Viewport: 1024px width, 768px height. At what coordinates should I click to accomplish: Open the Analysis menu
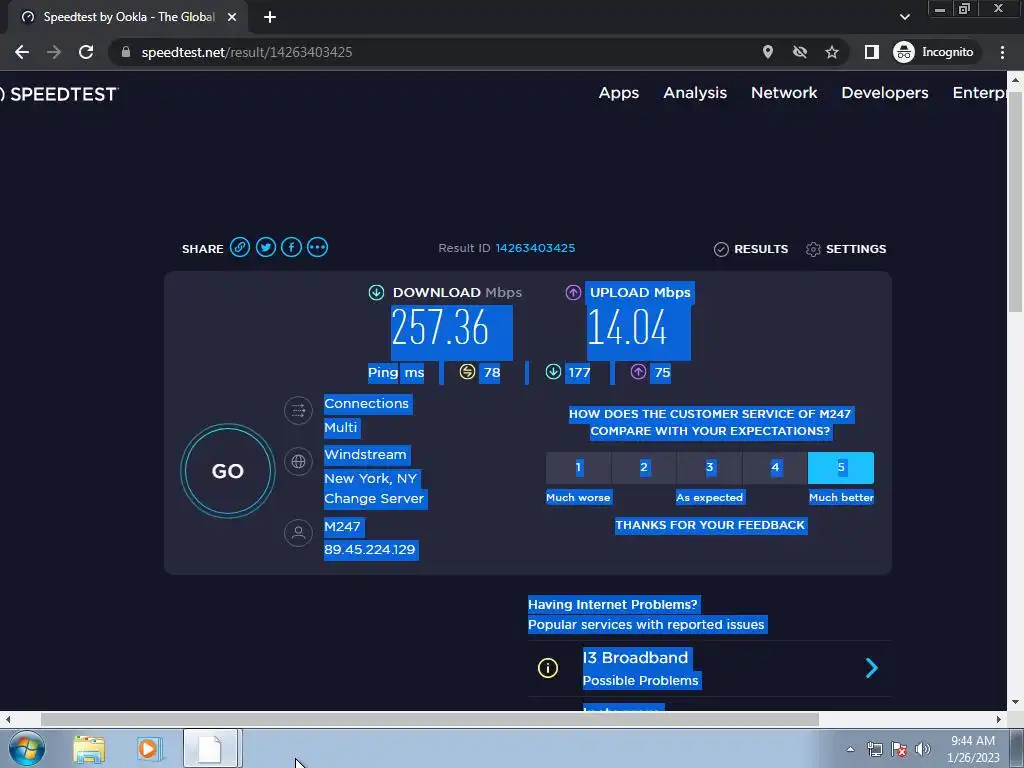pyautogui.click(x=695, y=93)
